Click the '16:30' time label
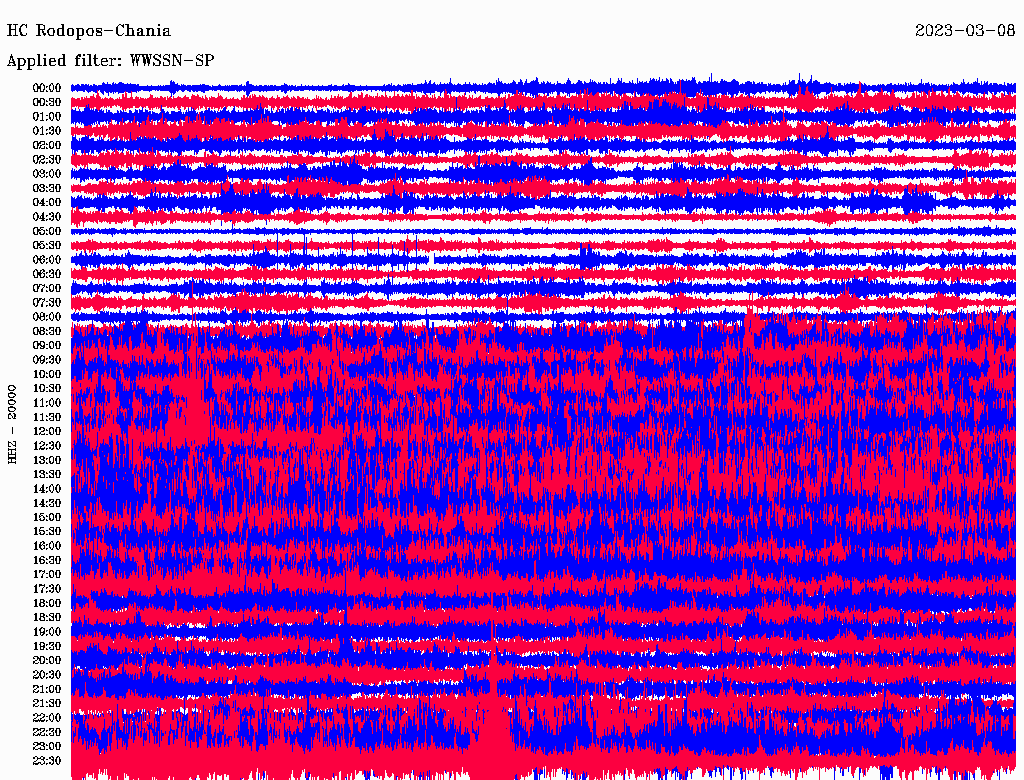 [47, 561]
